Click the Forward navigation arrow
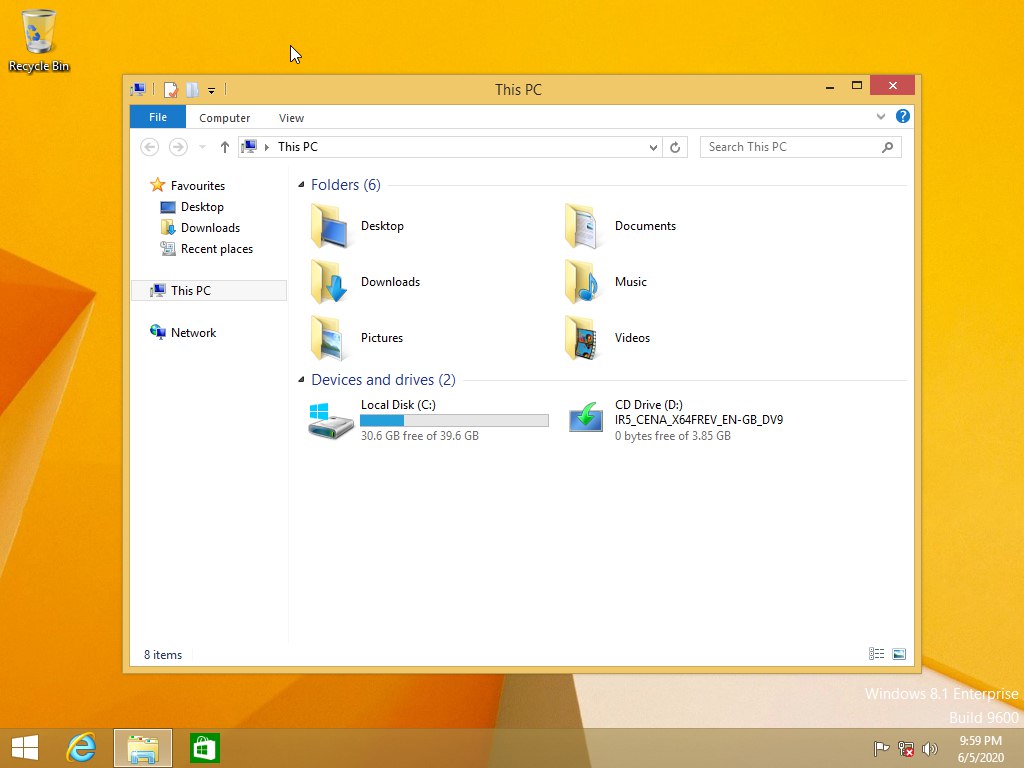This screenshot has width=1024, height=768. point(178,147)
